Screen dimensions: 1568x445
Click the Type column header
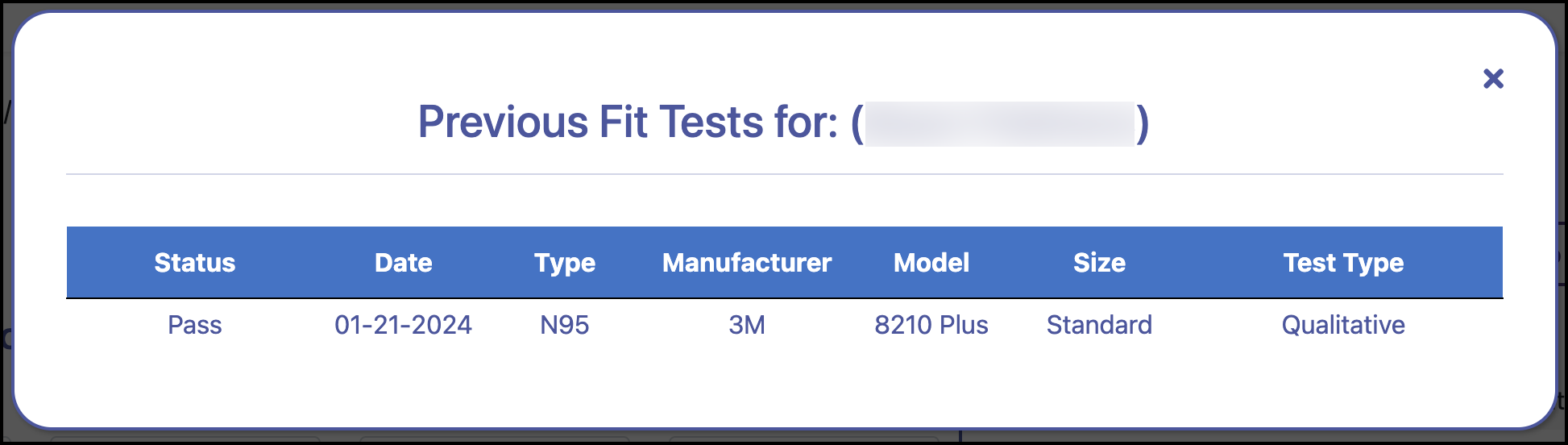click(x=565, y=263)
